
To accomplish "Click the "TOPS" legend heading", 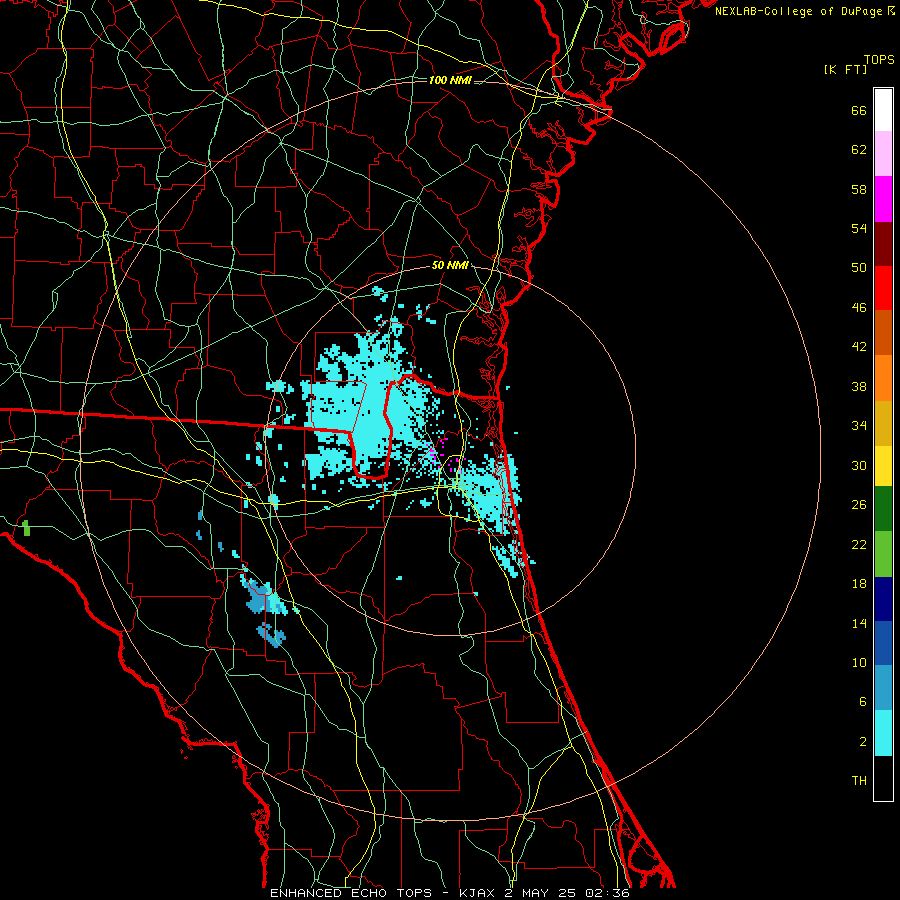I will tap(879, 60).
